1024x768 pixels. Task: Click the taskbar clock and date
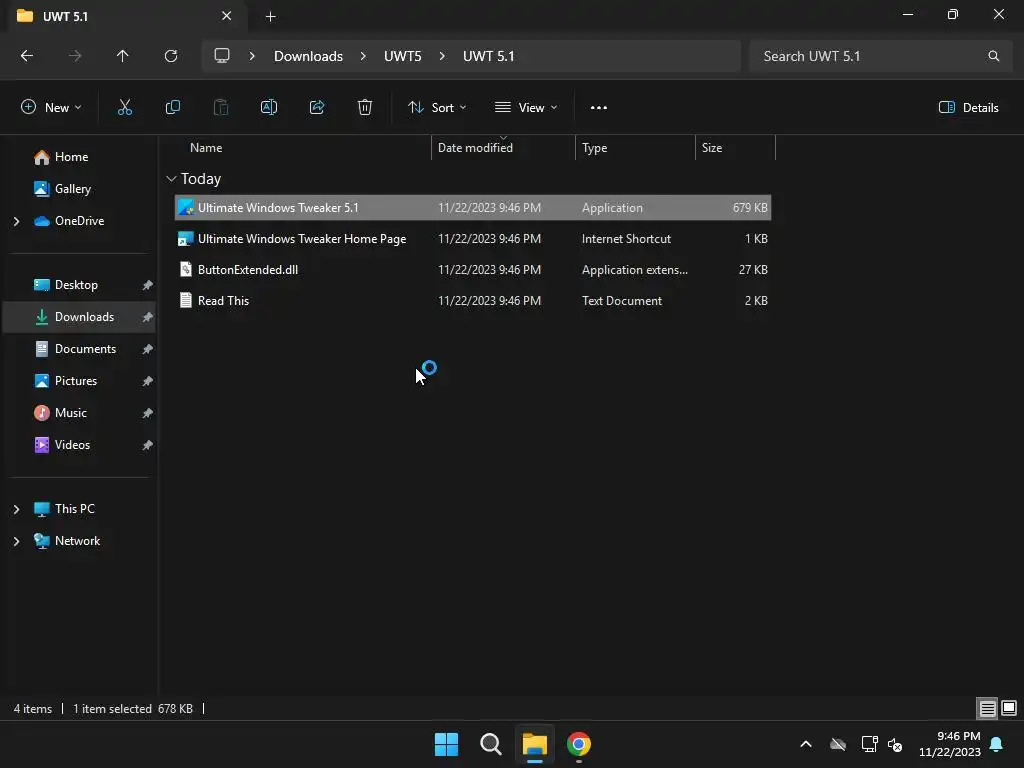[950, 744]
